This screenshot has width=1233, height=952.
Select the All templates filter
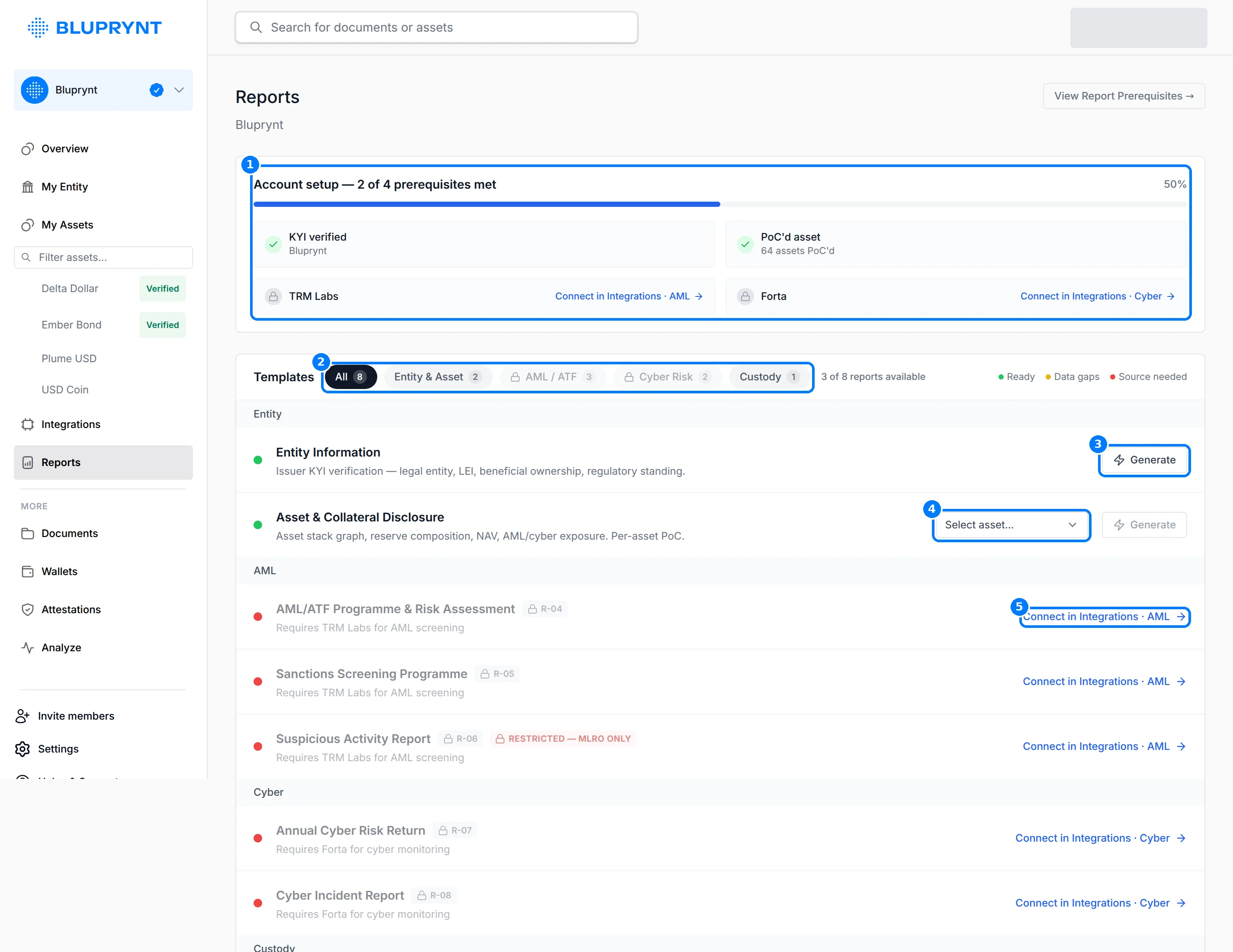[350, 376]
